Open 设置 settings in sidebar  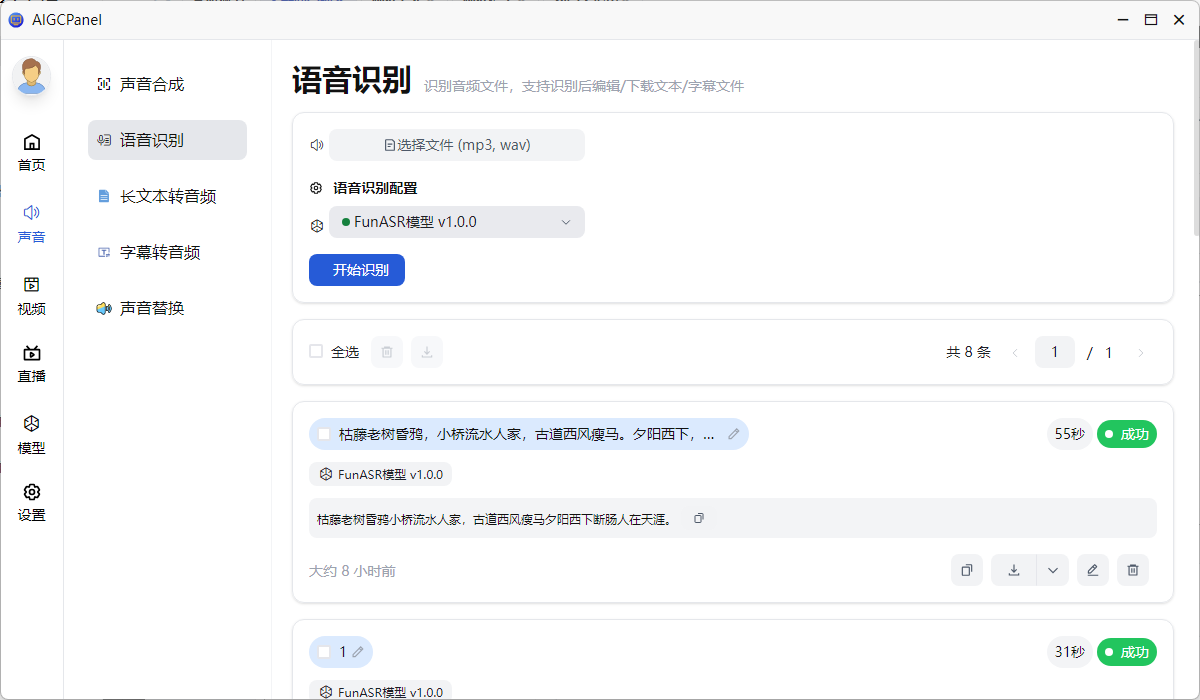(32, 503)
